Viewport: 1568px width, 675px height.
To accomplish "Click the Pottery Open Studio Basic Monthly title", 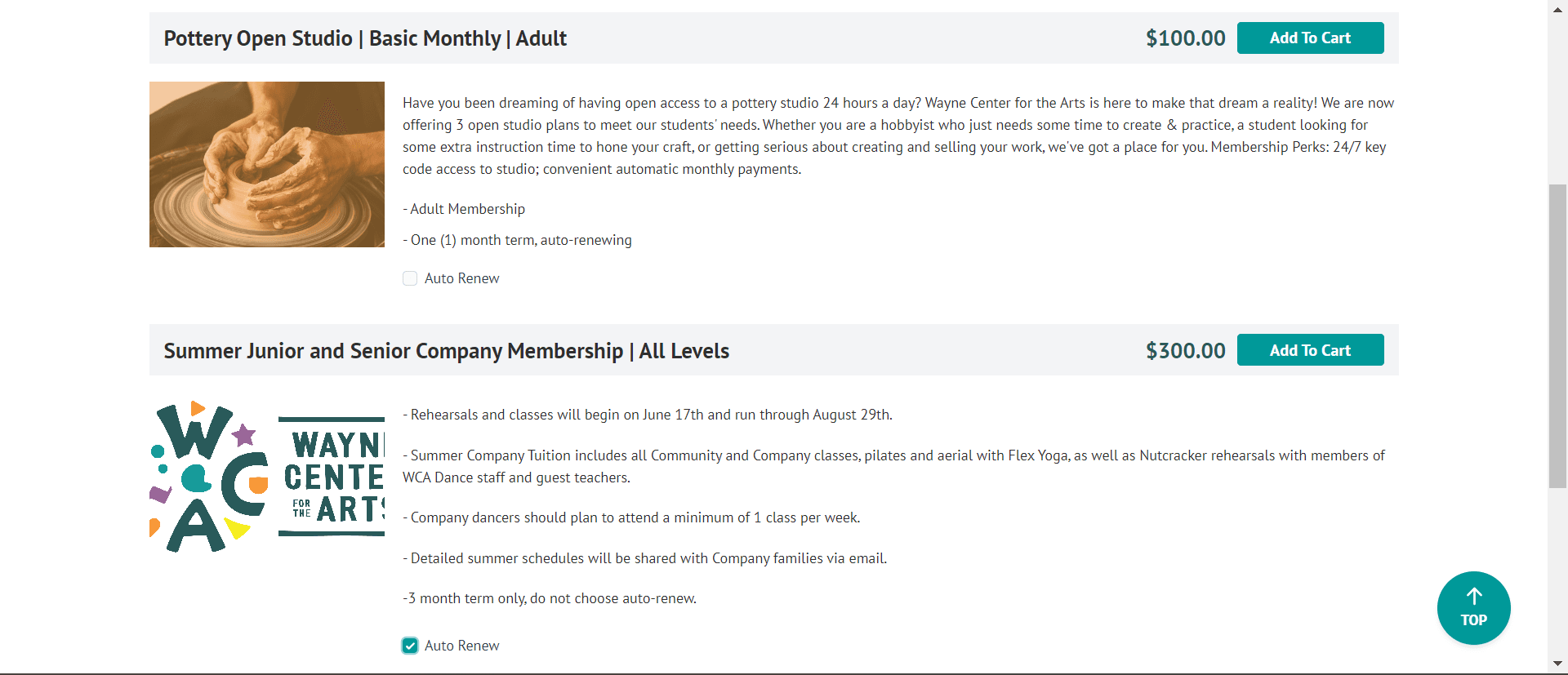I will click(x=365, y=38).
